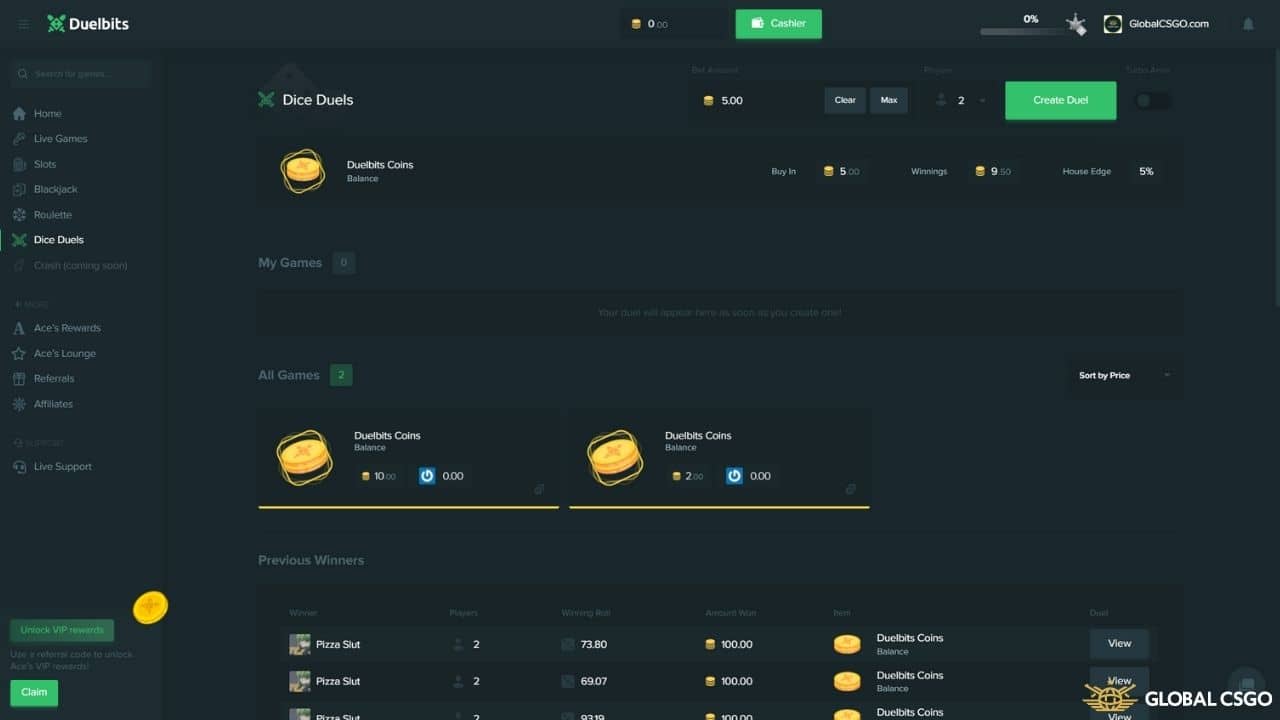Select Dice Duels in sidebar
This screenshot has width=1280, height=720.
[x=58, y=240]
